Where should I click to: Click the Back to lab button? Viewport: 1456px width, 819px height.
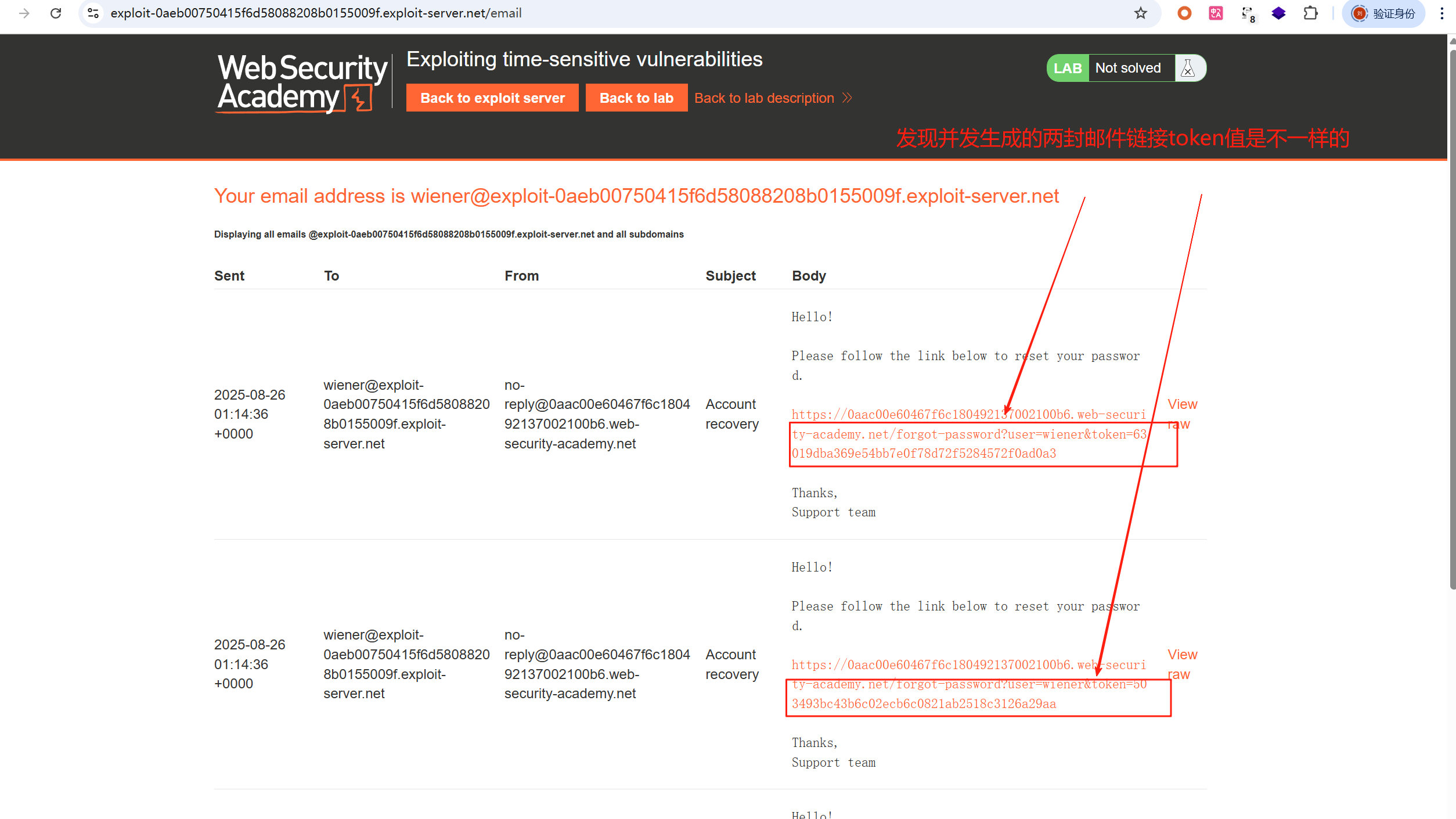coord(636,98)
